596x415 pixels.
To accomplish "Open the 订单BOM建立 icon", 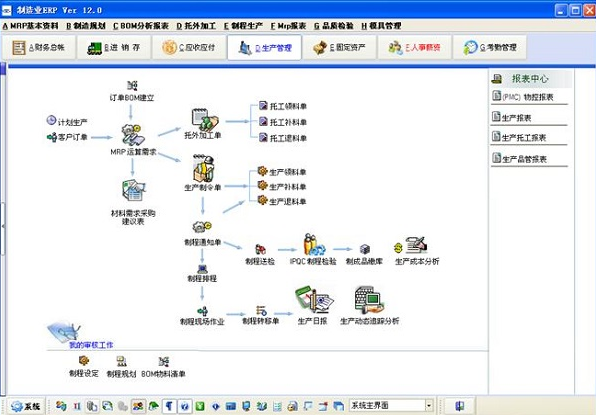I will pyautogui.click(x=132, y=86).
